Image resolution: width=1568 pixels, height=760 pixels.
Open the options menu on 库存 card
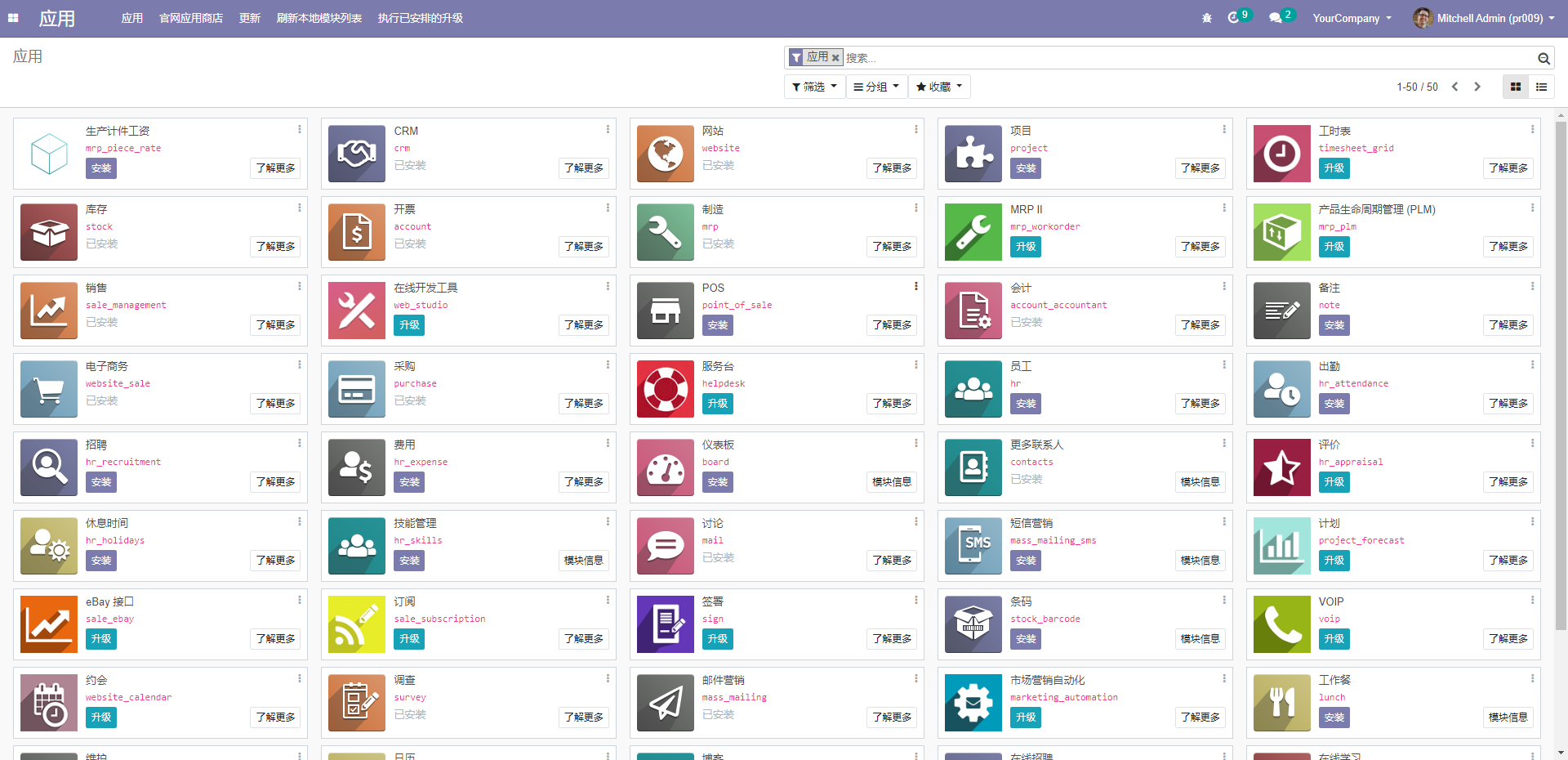pyautogui.click(x=300, y=208)
